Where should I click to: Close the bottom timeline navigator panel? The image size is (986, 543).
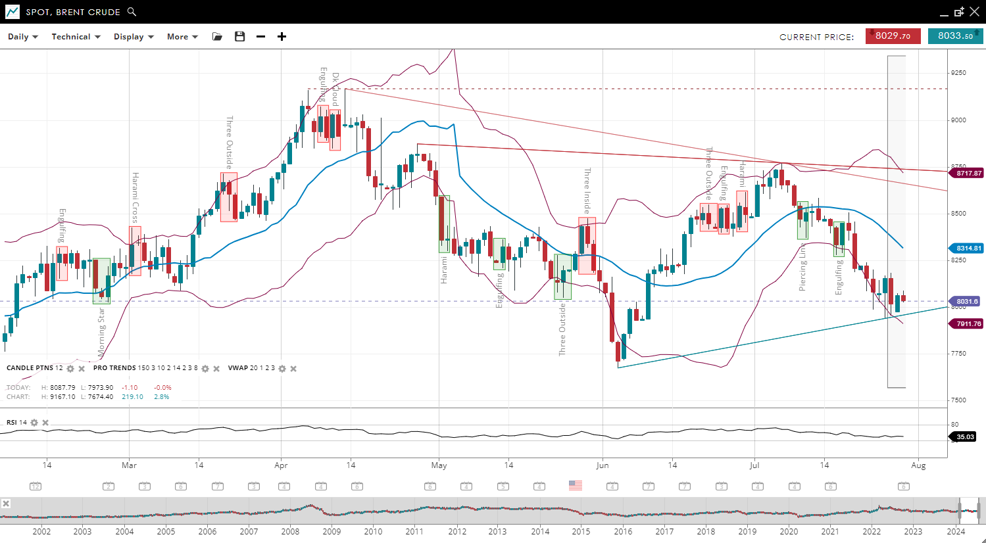tap(6, 504)
